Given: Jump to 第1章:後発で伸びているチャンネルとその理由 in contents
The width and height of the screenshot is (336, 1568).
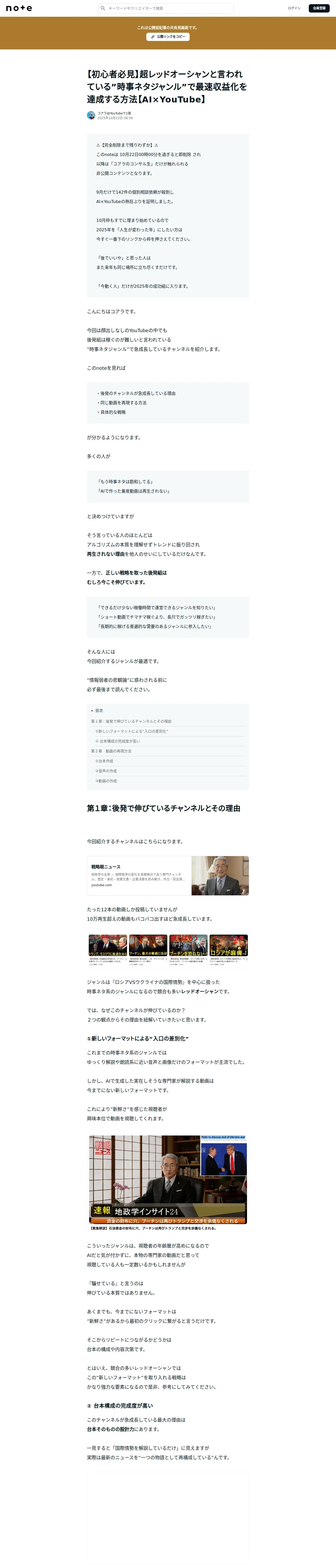Looking at the screenshot, I should click(x=131, y=721).
